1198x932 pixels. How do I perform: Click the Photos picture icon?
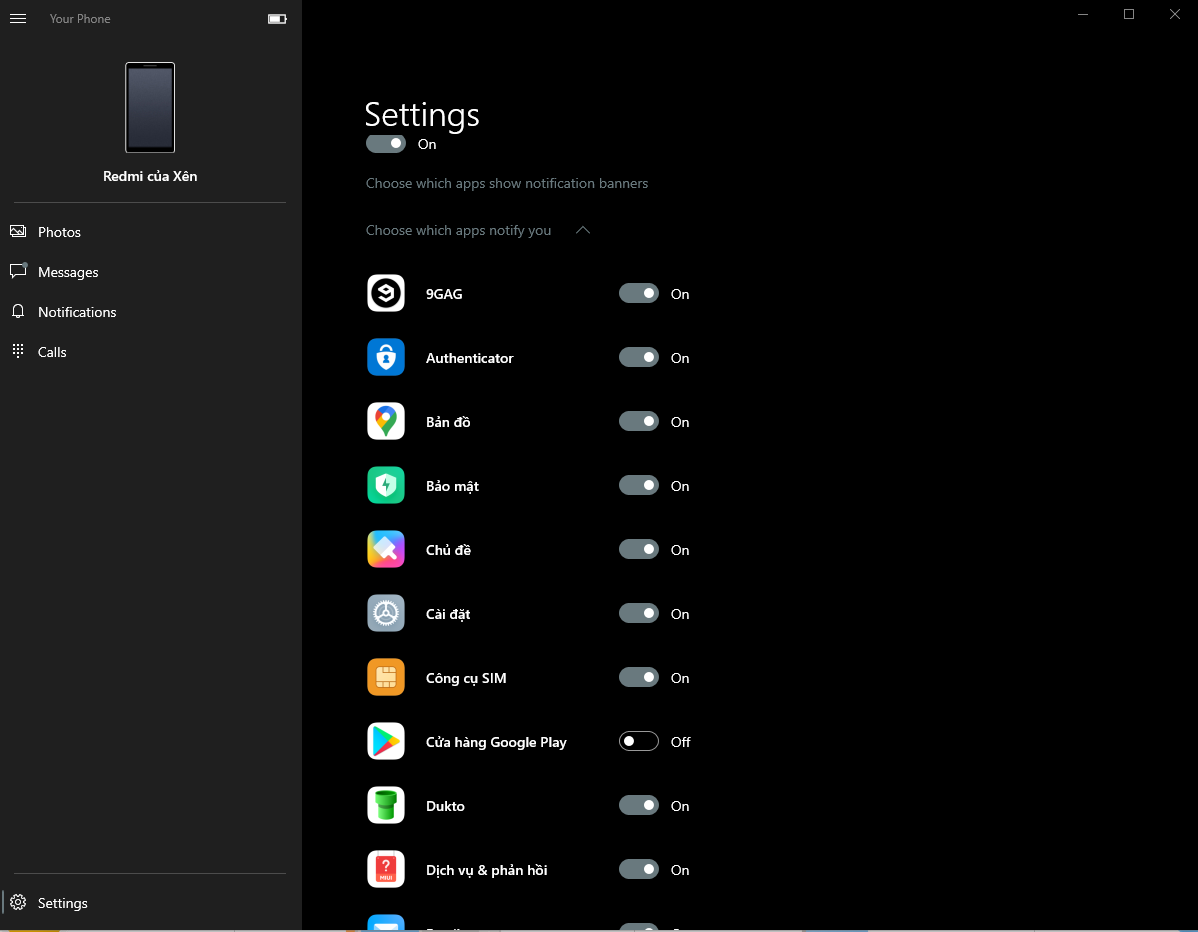tap(18, 231)
